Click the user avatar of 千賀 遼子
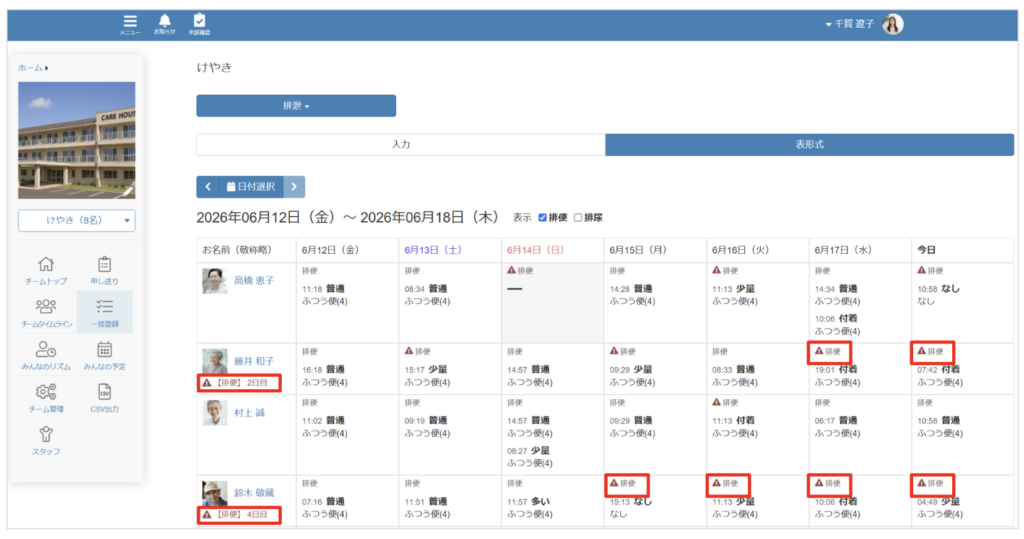The image size is (1024, 539). point(893,24)
